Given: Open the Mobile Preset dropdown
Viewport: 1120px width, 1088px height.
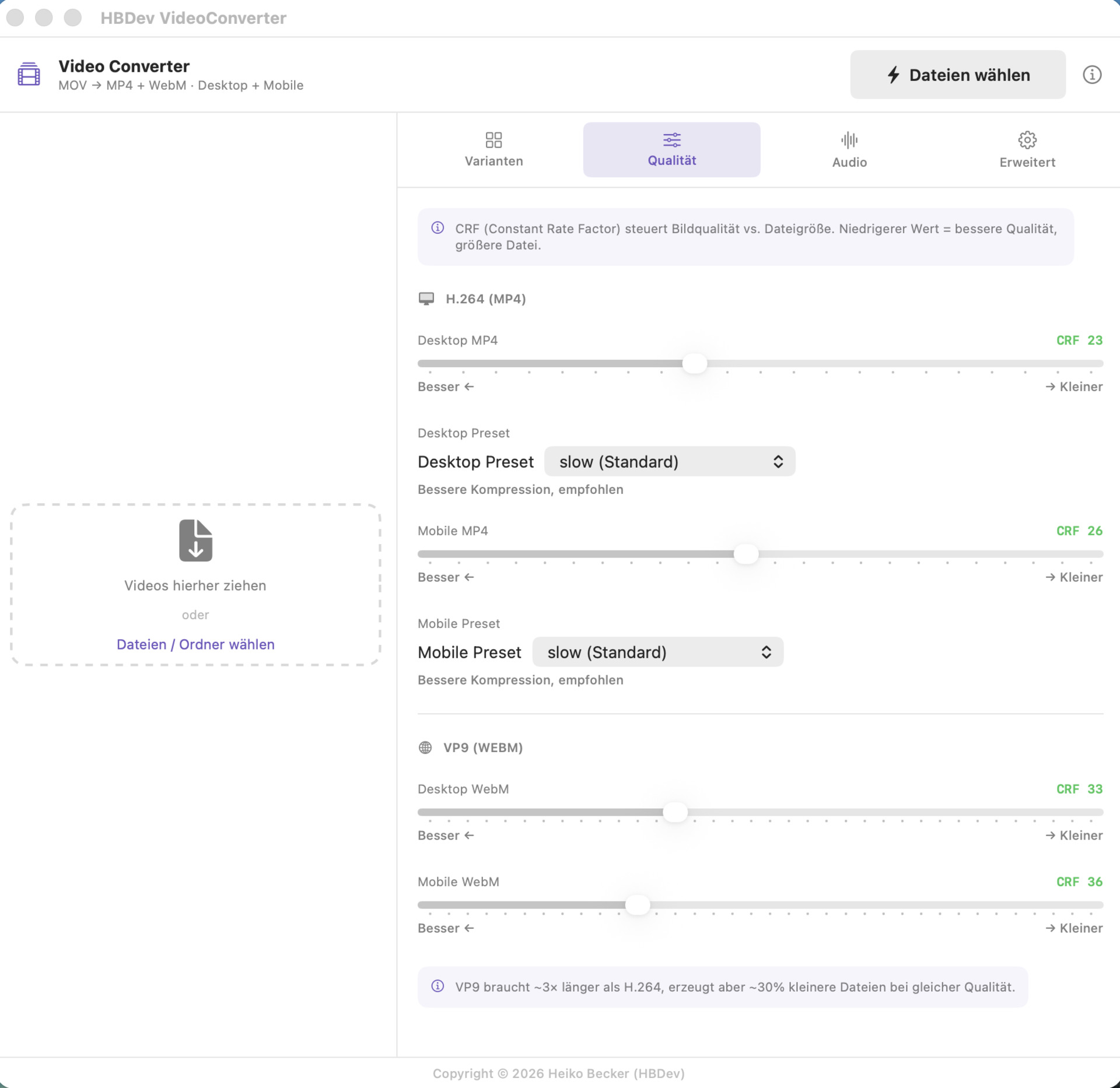Looking at the screenshot, I should coord(657,652).
